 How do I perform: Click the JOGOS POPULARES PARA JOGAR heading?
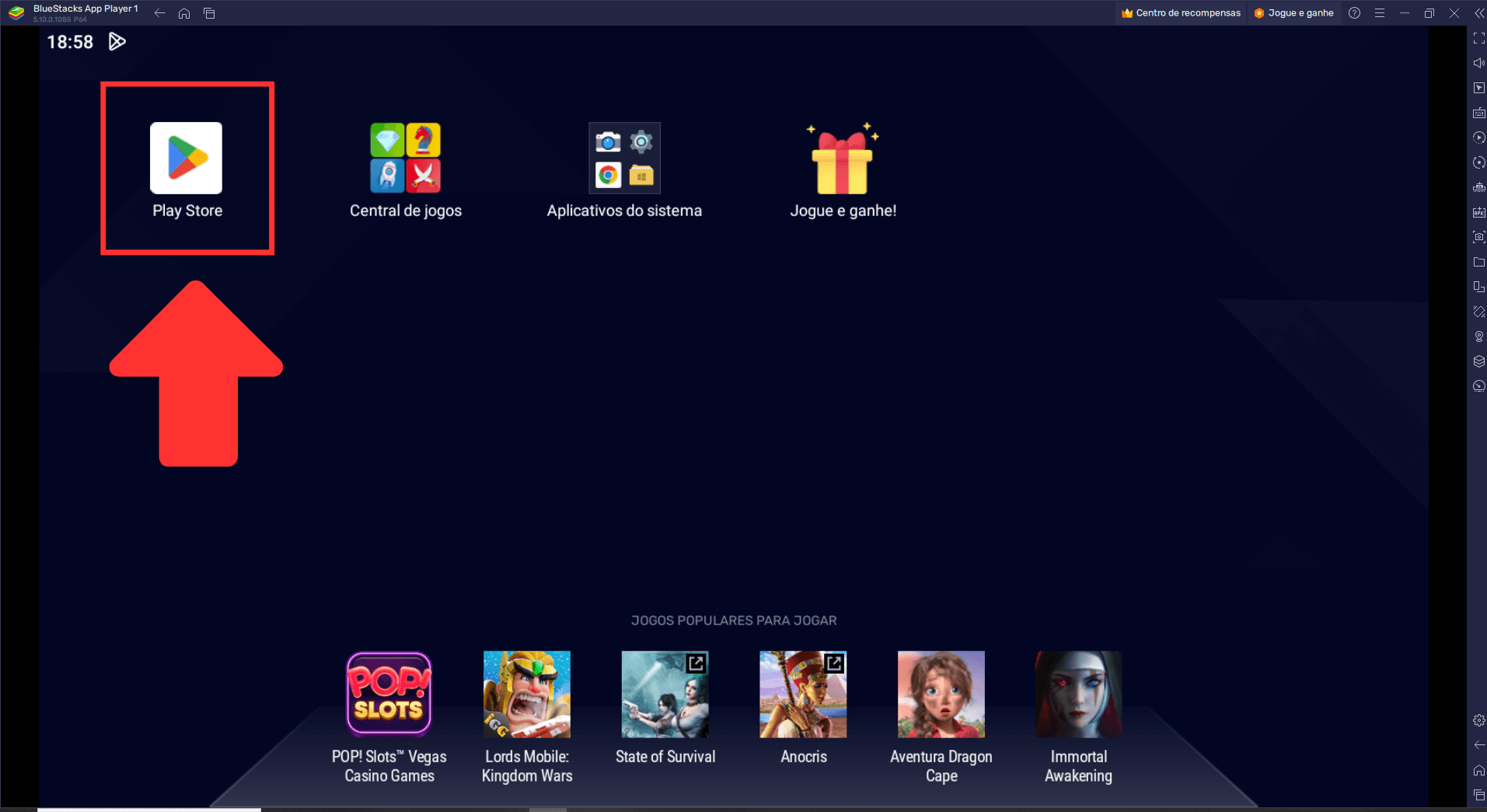[734, 621]
